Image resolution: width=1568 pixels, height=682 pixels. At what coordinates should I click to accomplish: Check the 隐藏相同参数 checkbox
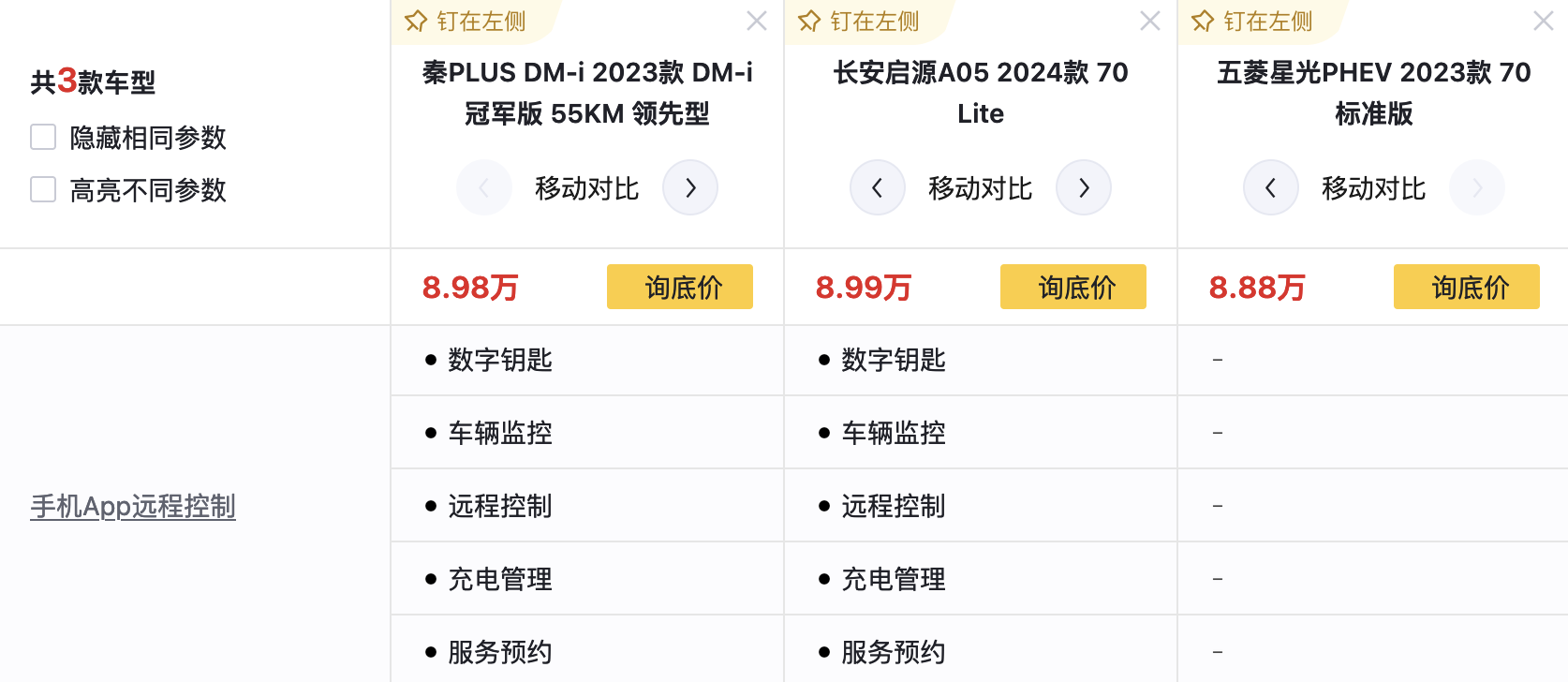point(43,137)
